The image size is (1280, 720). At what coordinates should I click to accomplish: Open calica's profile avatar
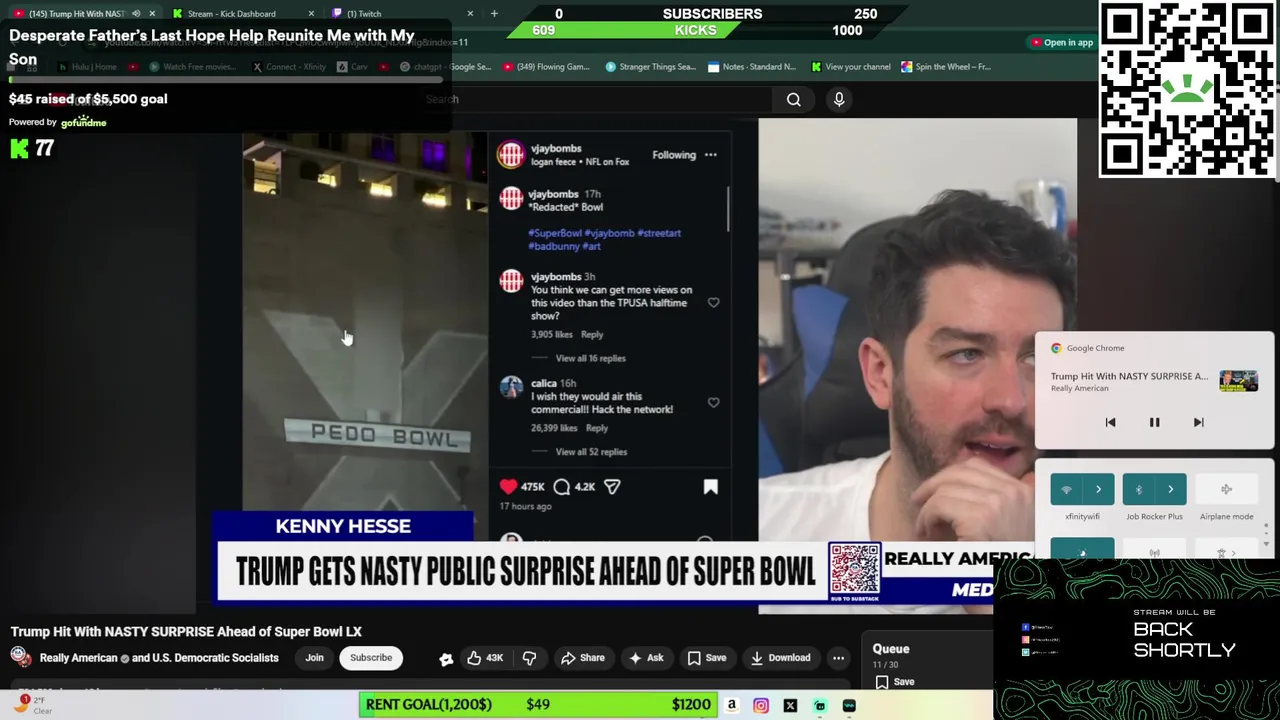[511, 388]
